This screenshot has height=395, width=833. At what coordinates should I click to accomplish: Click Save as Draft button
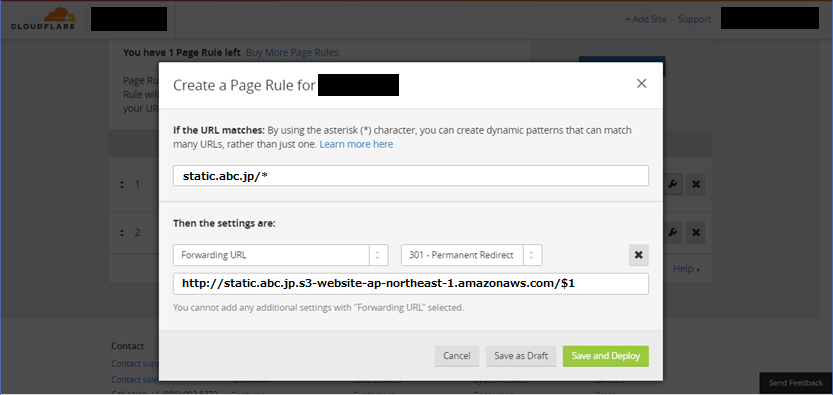(521, 356)
